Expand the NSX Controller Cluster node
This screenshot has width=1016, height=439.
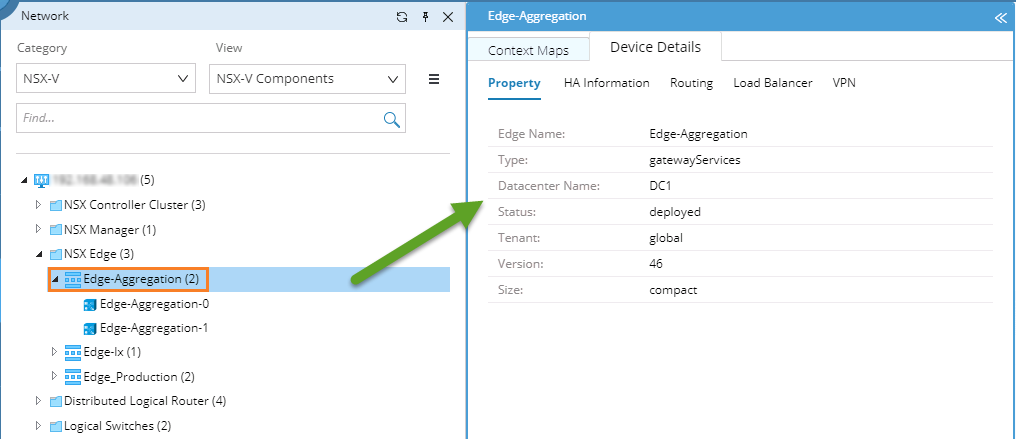[x=39, y=205]
